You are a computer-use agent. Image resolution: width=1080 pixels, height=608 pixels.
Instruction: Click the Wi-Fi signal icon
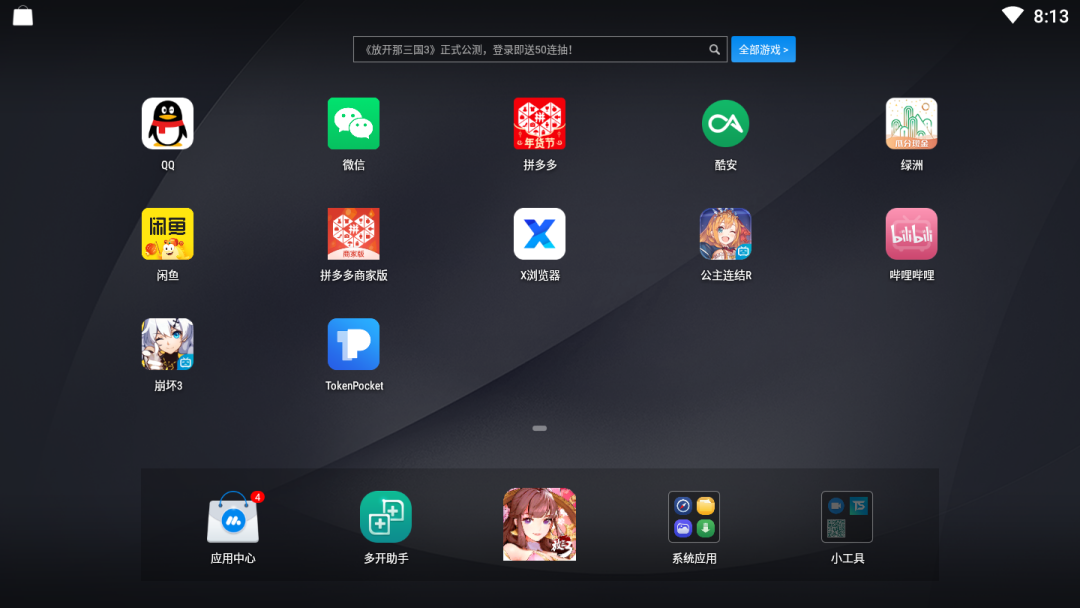[1012, 15]
